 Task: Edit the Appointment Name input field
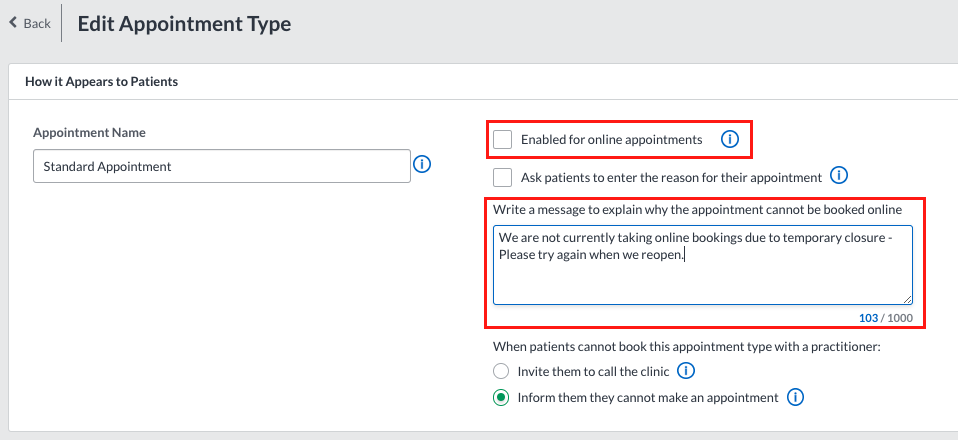click(x=222, y=166)
